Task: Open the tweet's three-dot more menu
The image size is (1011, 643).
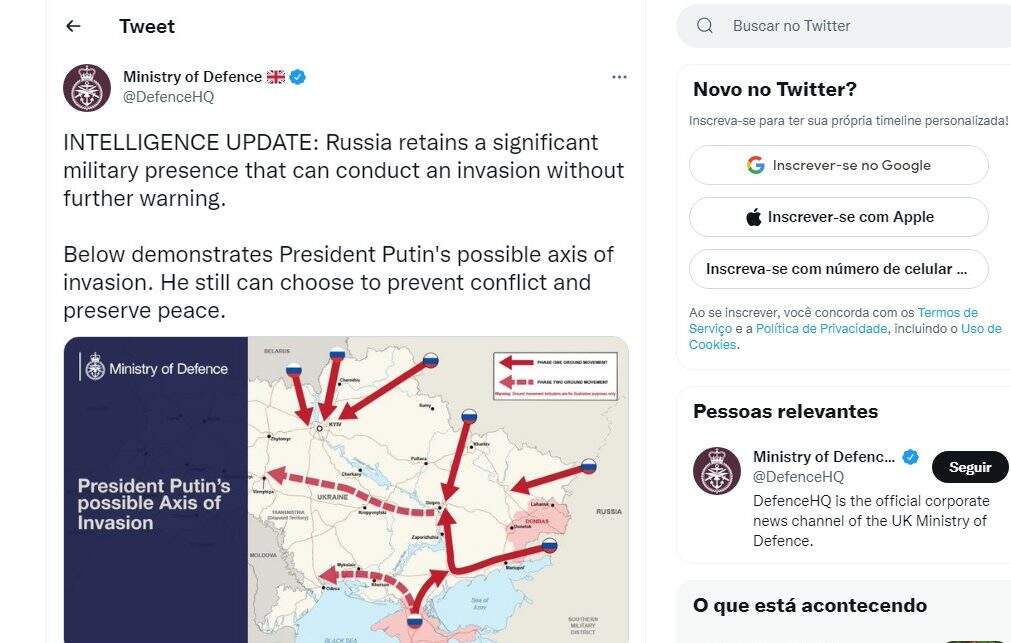Action: click(619, 77)
